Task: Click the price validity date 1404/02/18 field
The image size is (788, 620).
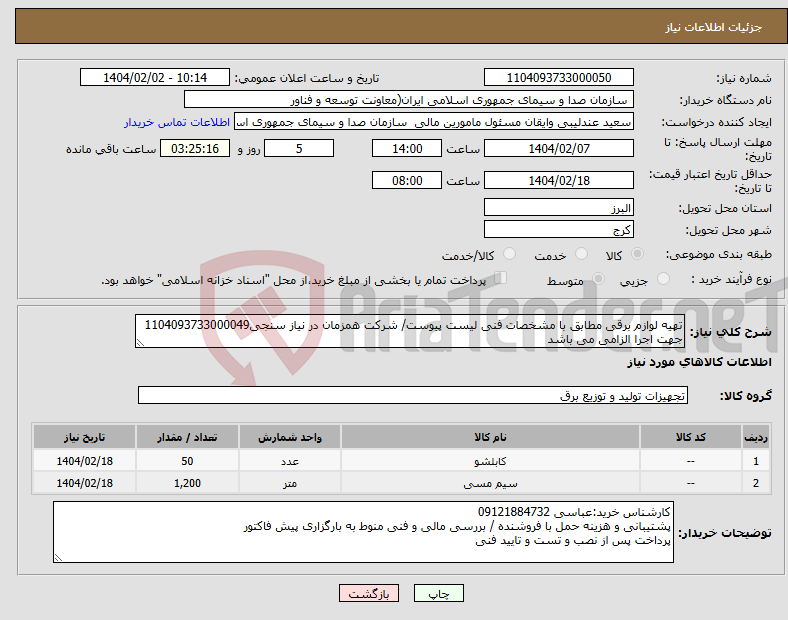Action: tap(558, 180)
